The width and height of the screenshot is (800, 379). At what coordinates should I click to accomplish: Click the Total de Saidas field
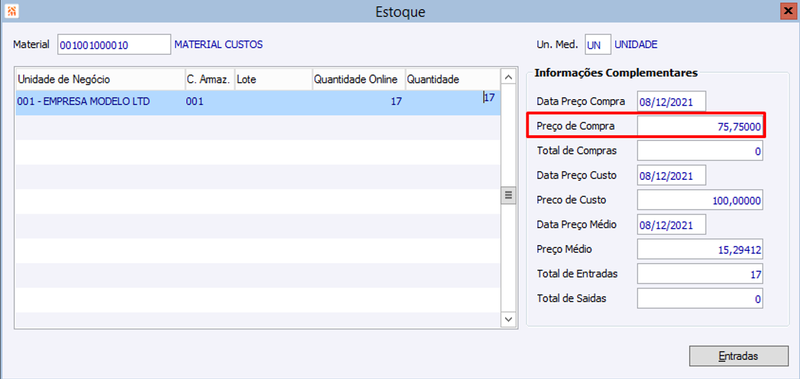click(700, 299)
